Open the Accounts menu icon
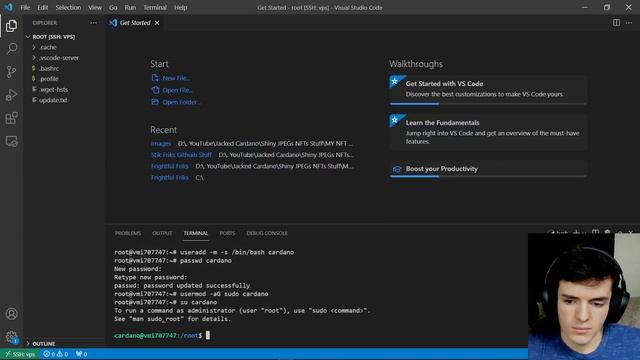 point(11,313)
